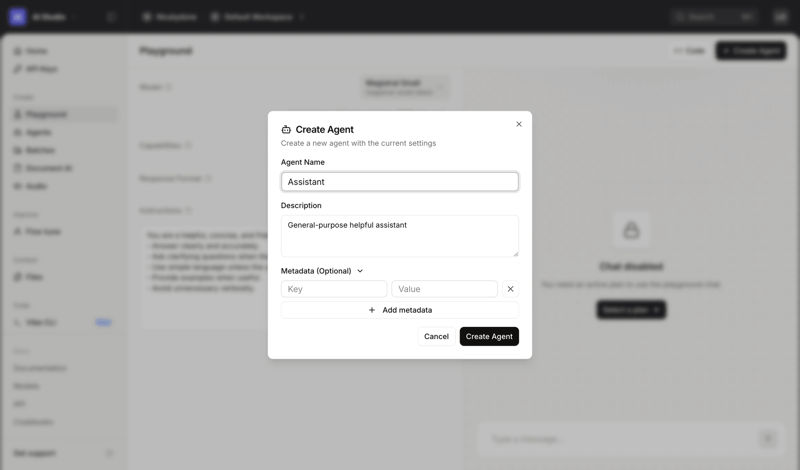Screen dimensions: 800x470
Task: Click the metadata Key field
Action: [x=334, y=289]
